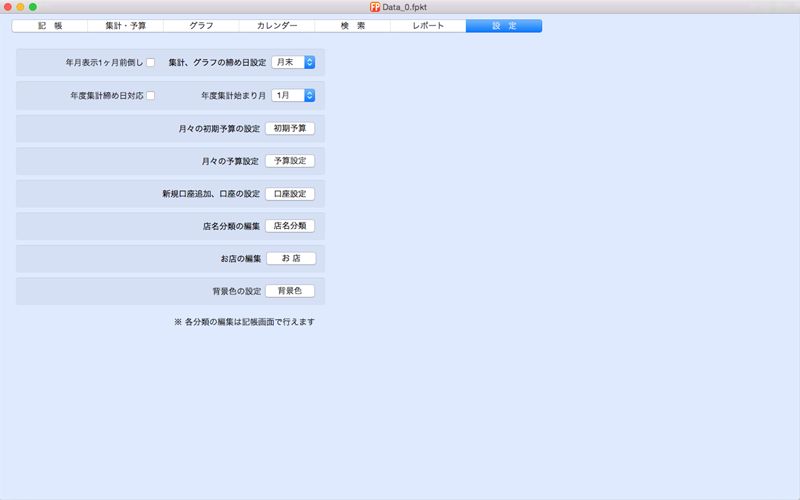The image size is (800, 500).
Task: Click the 集計、グラフの締め日設定 label
Action: click(217, 62)
